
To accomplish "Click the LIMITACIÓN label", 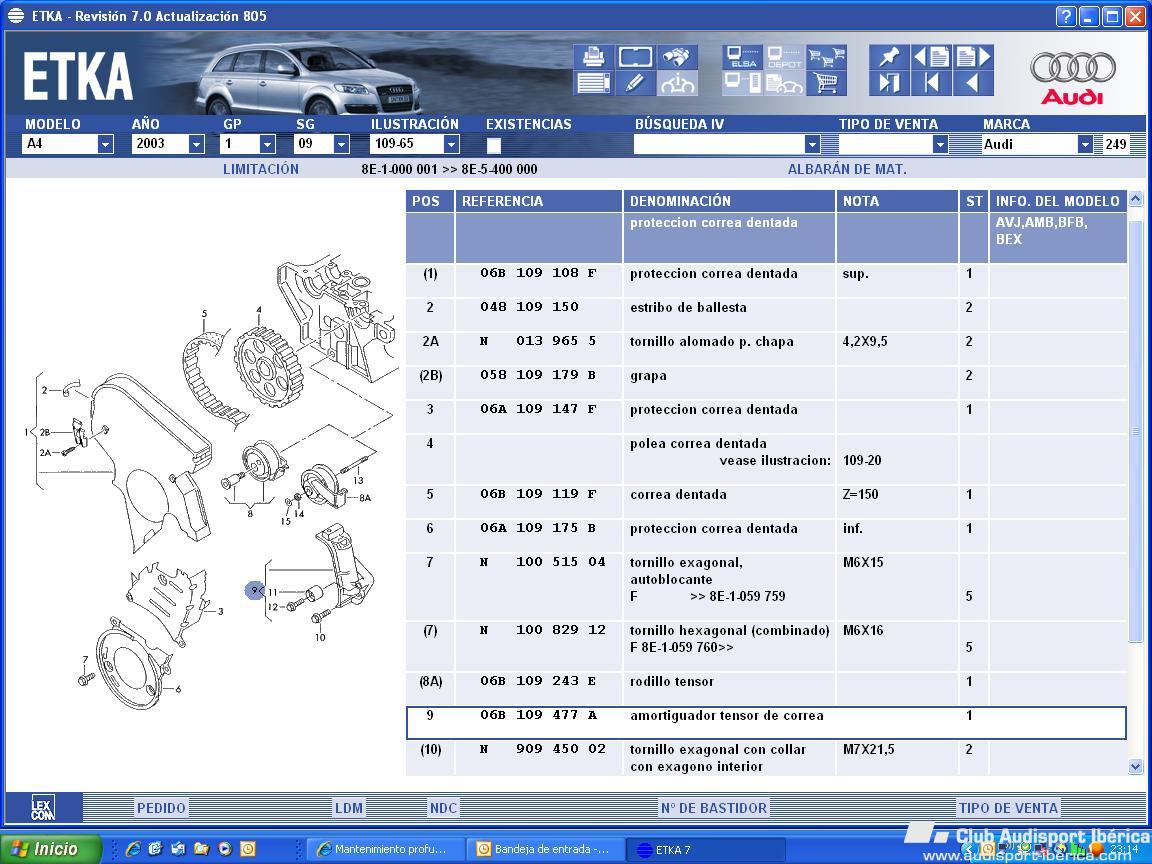I will pos(261,169).
